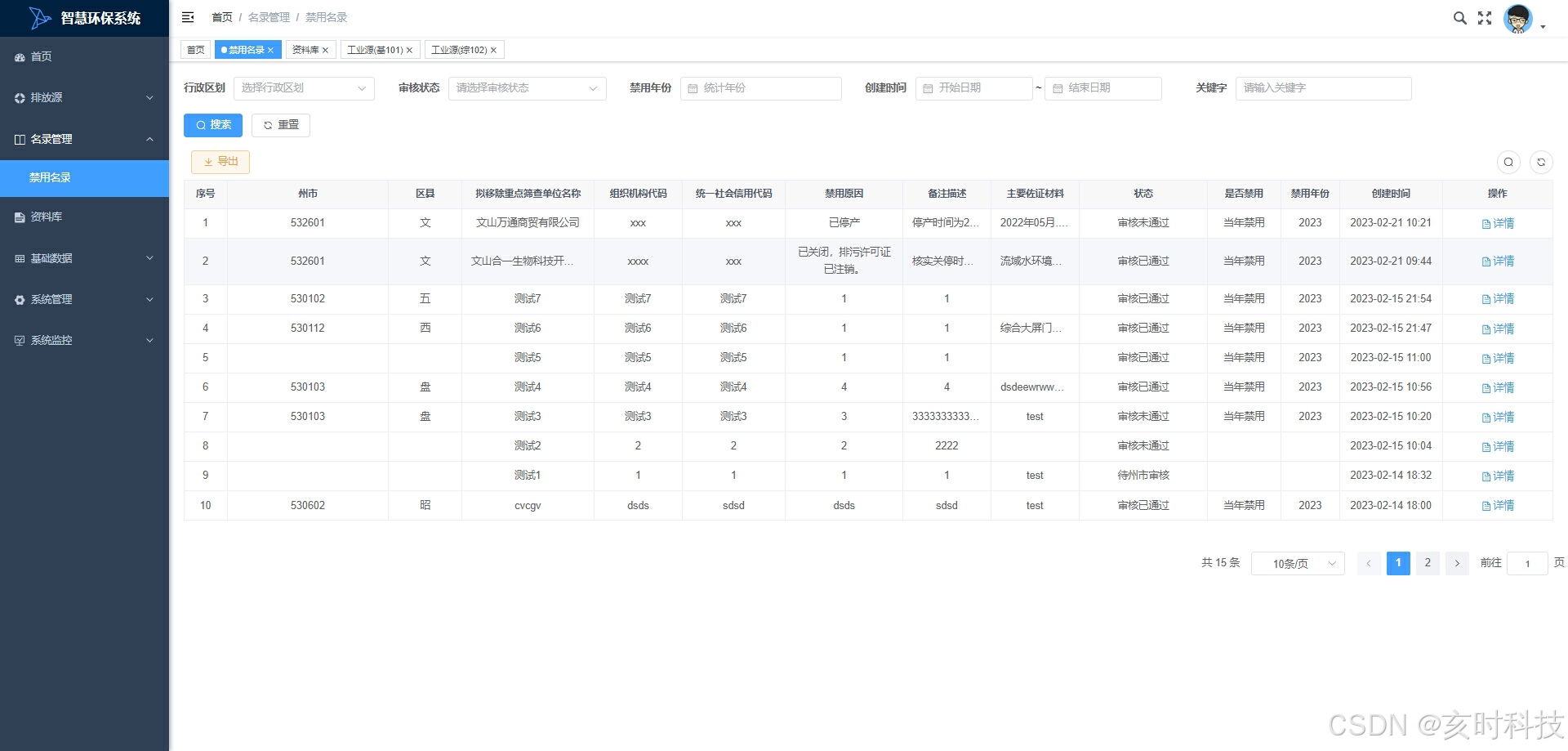Collapse the 名录管理 sidebar menu
This screenshot has height=751, width=1568.
pyautogui.click(x=84, y=139)
